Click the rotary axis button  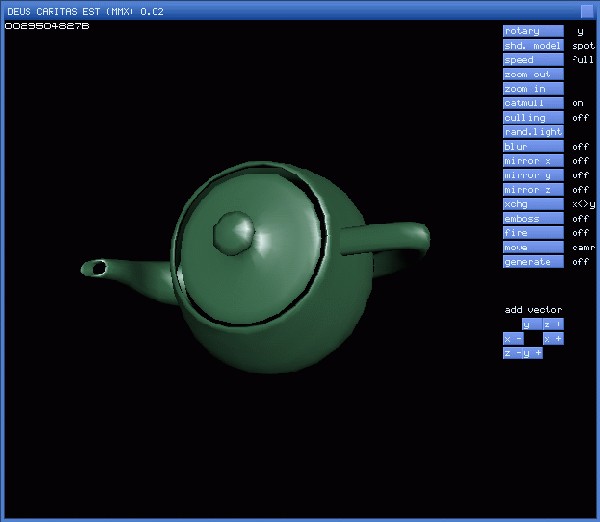point(533,31)
